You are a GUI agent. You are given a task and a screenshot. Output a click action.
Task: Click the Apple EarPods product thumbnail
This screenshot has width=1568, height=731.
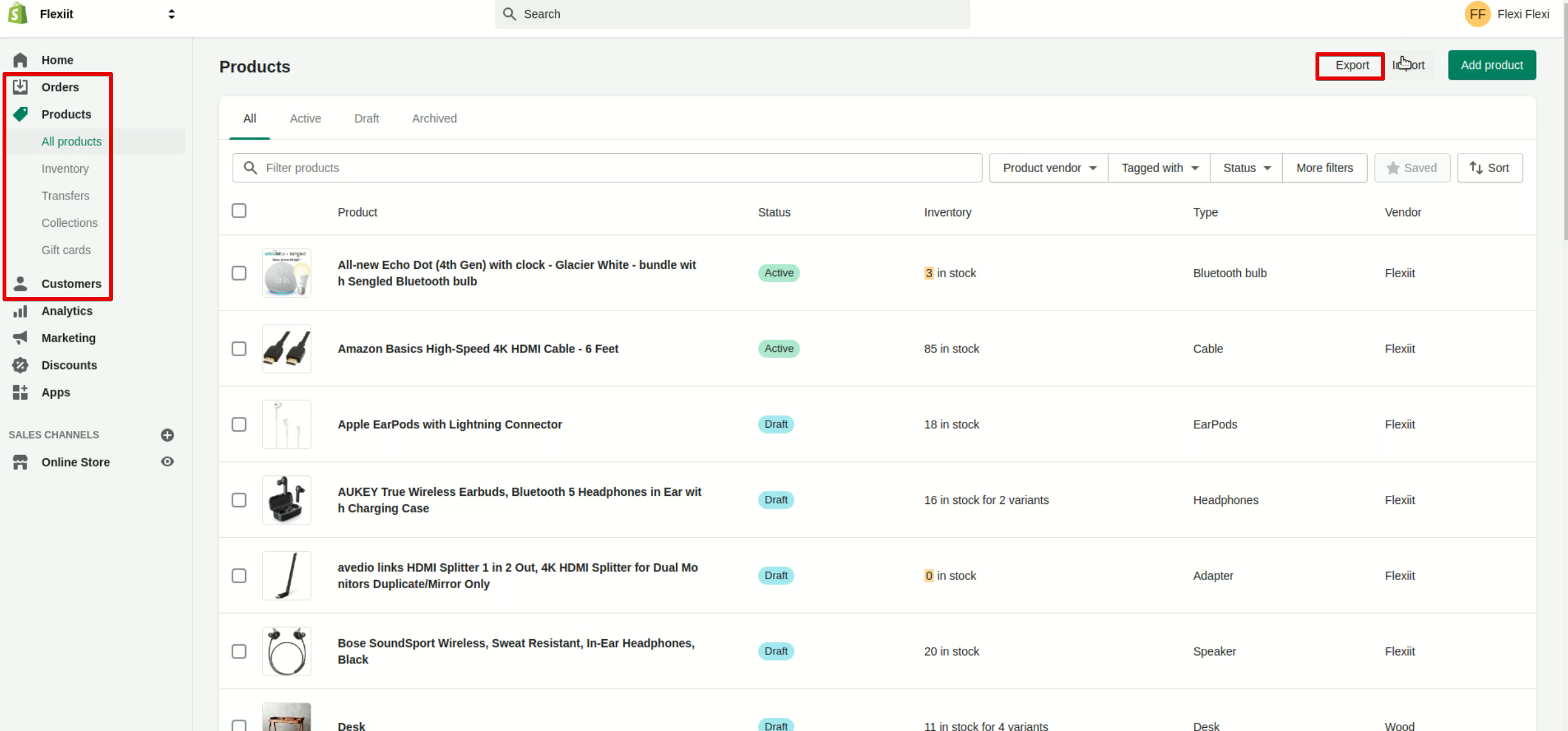[286, 424]
